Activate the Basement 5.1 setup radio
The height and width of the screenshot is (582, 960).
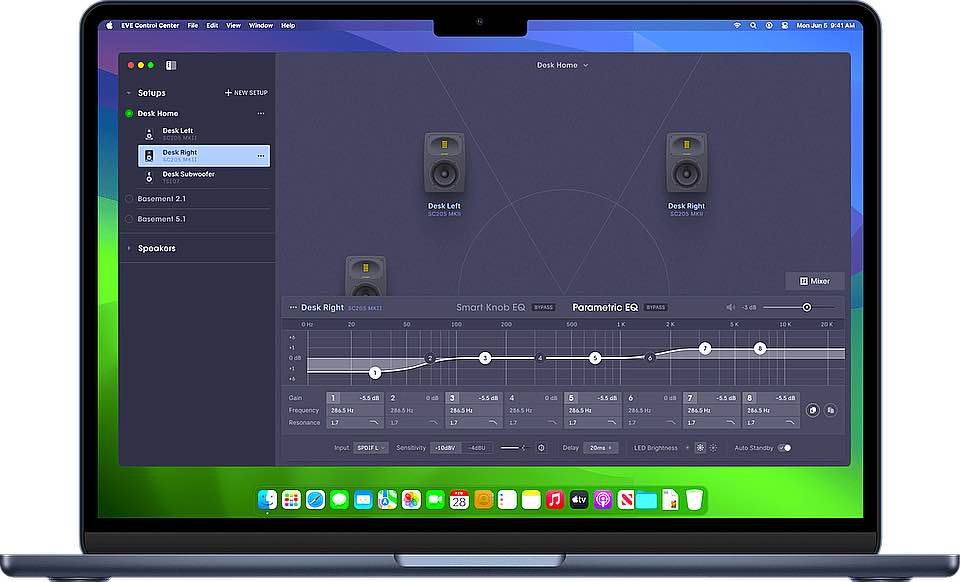click(129, 218)
